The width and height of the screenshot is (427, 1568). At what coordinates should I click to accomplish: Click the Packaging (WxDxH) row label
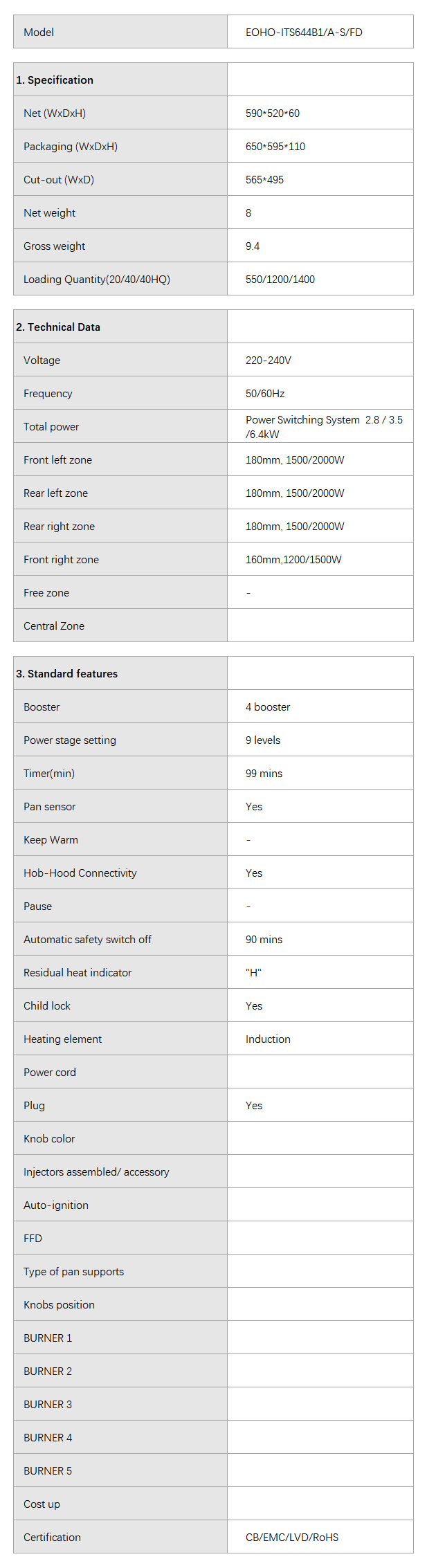[x=71, y=147]
